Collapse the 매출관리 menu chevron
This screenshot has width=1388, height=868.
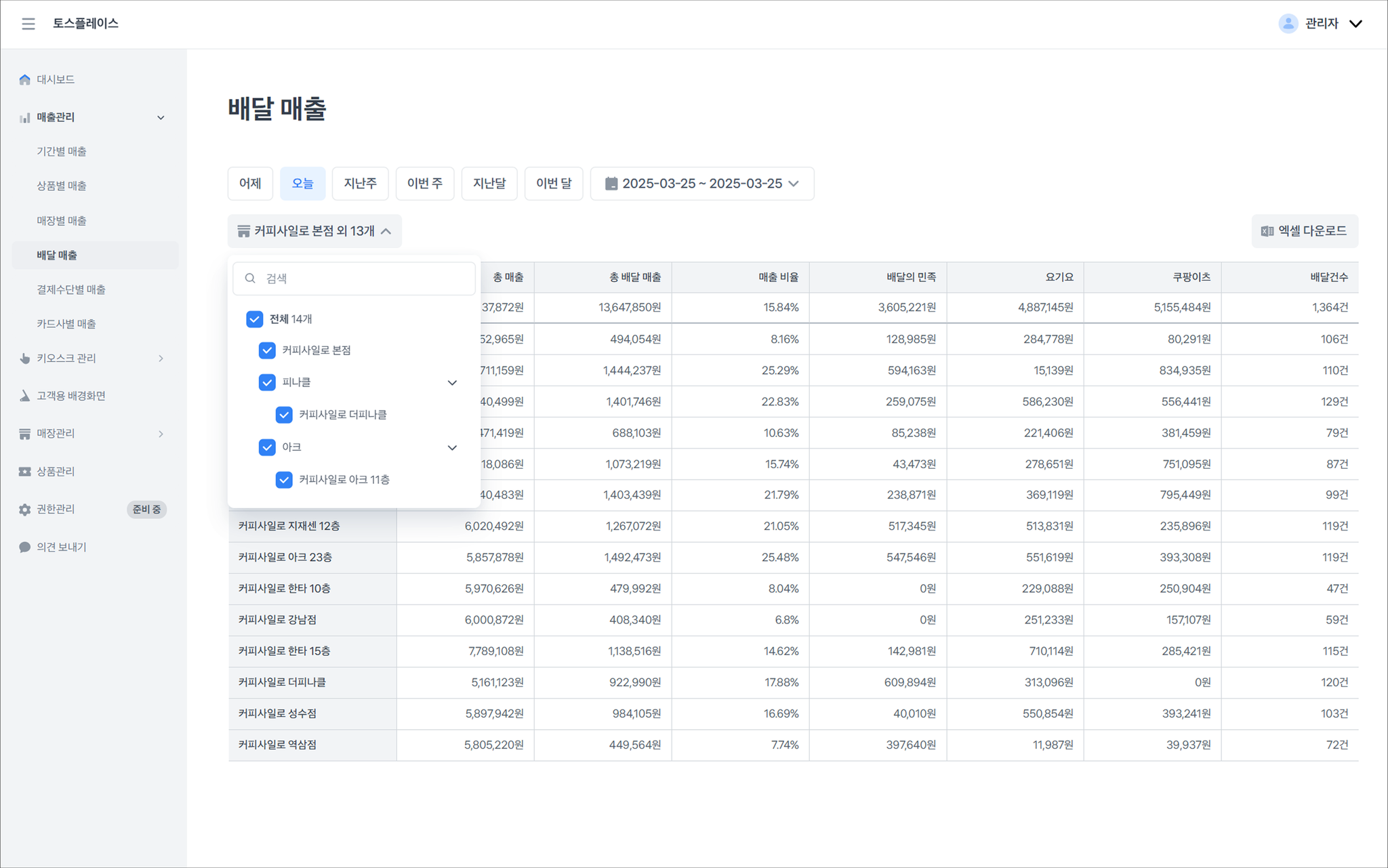(161, 117)
